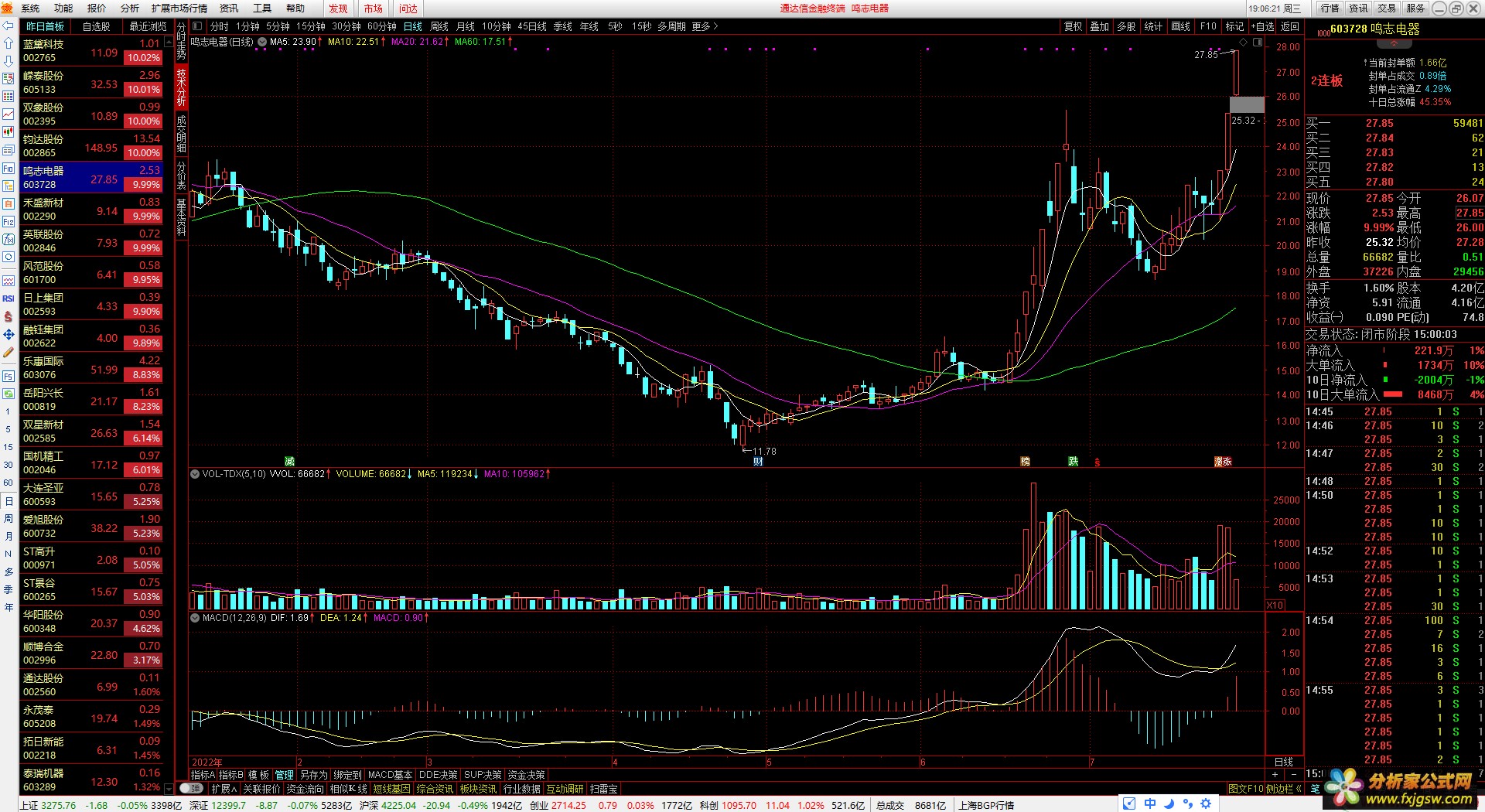Click the moon icon in bottom tray
The image size is (1485, 812).
1169,804
